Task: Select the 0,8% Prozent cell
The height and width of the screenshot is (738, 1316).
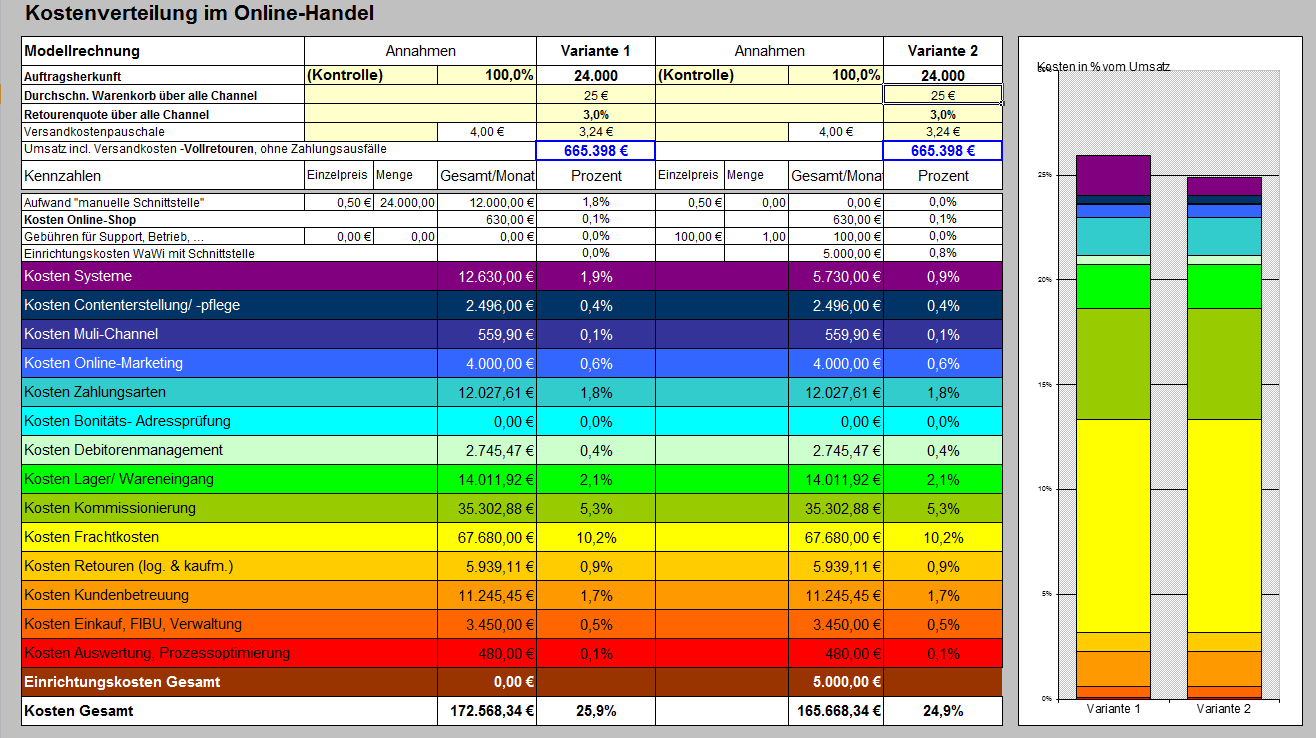Action: [943, 253]
